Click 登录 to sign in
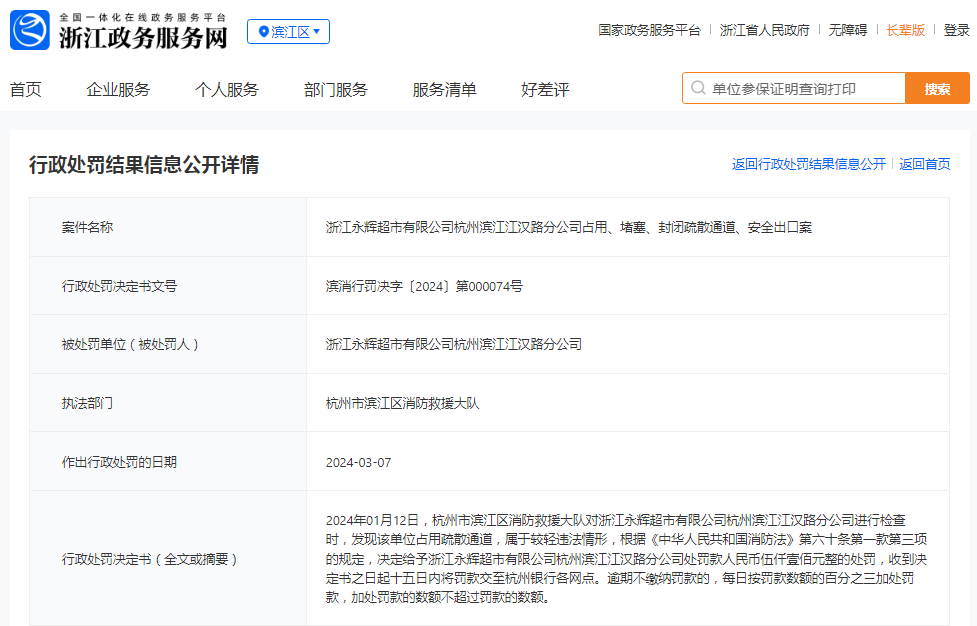The height and width of the screenshot is (626, 977). [956, 30]
